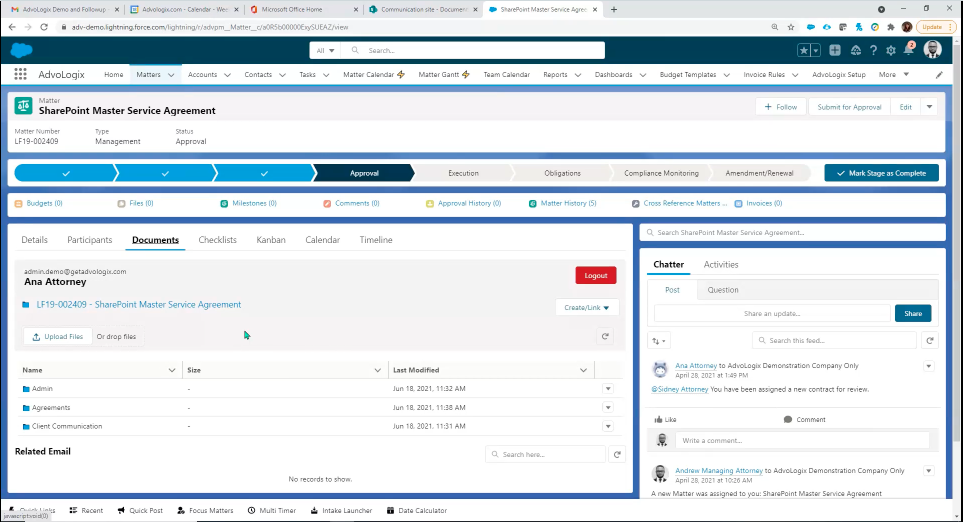Image resolution: width=963 pixels, height=522 pixels.
Task: Open the Salesforce notifications bell
Action: [x=908, y=50]
